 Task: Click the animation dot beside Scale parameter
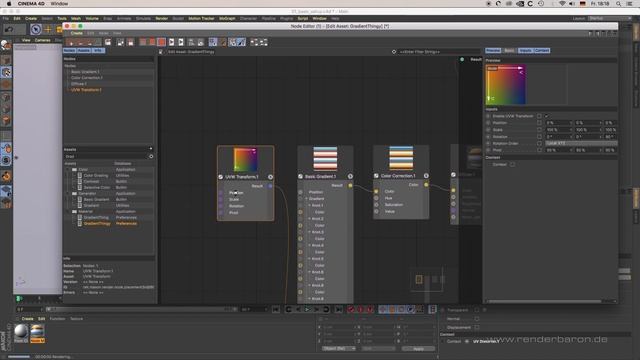[488, 130]
